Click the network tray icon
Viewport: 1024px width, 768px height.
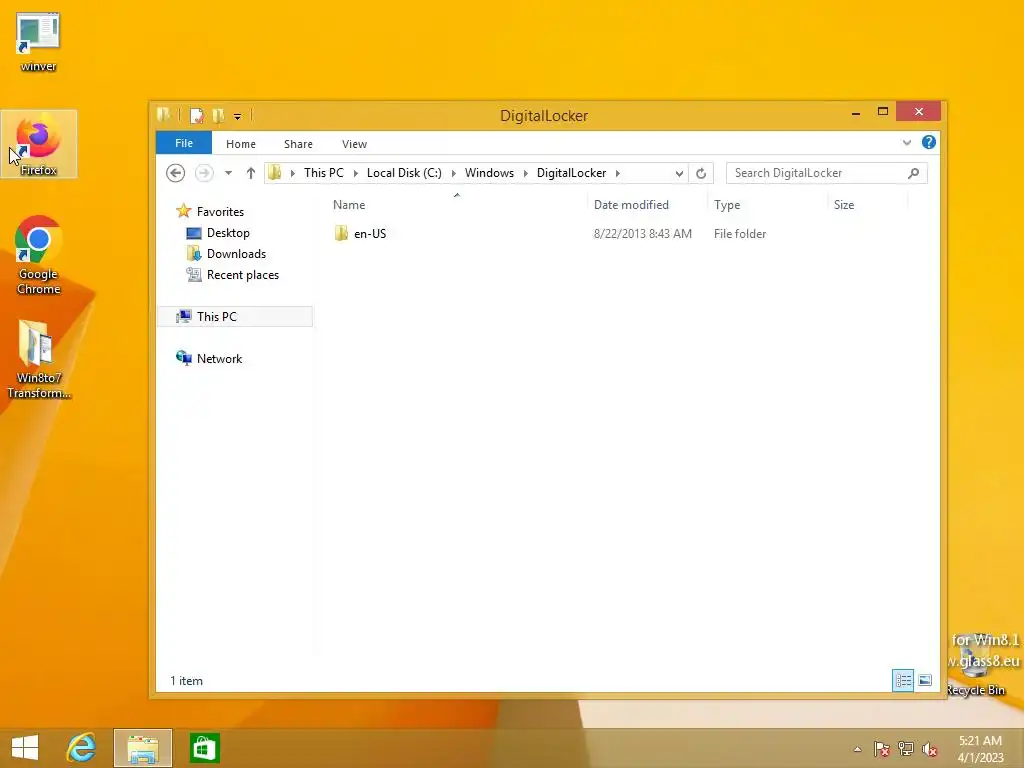[x=906, y=749]
